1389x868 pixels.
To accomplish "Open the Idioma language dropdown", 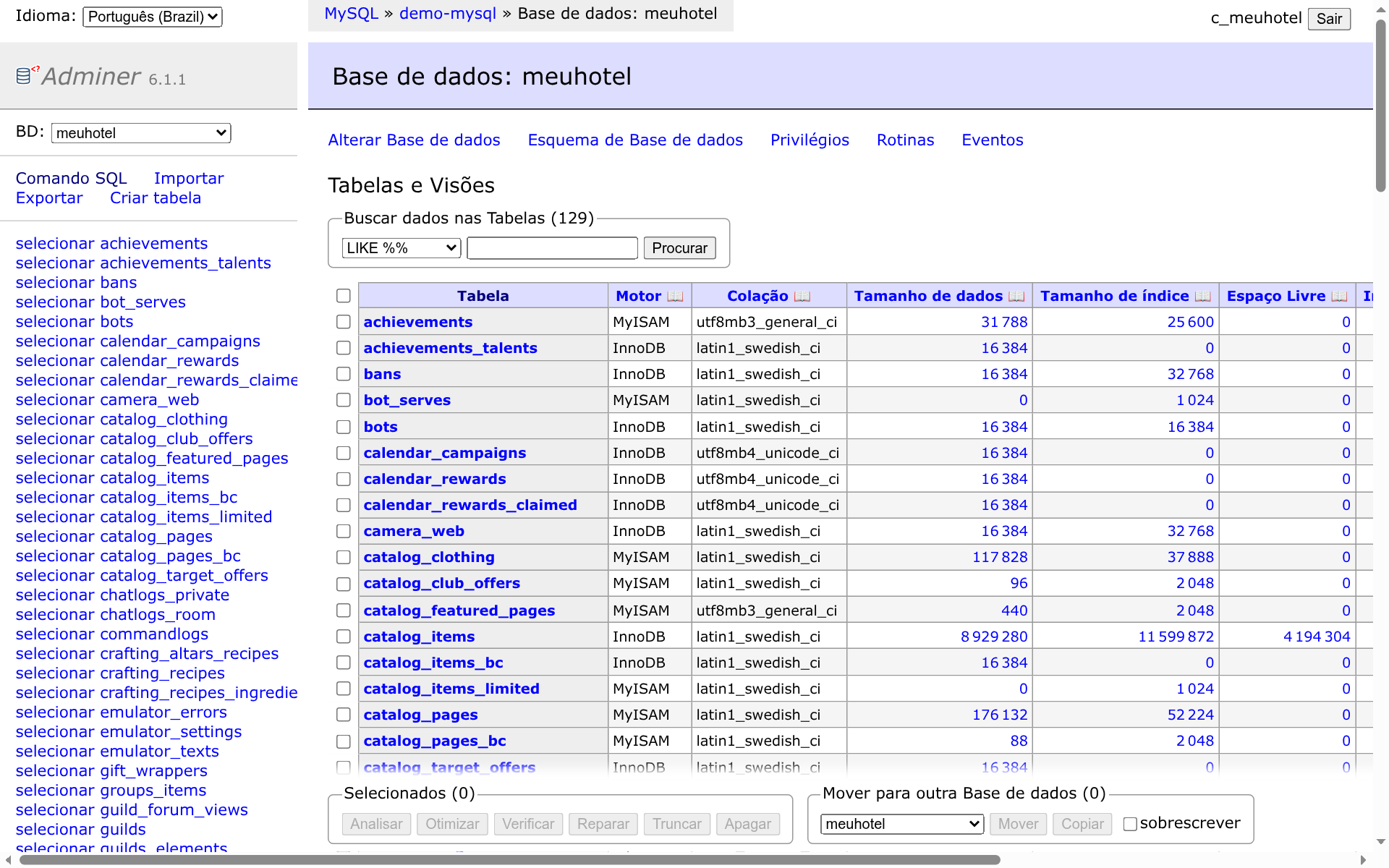I will (153, 17).
